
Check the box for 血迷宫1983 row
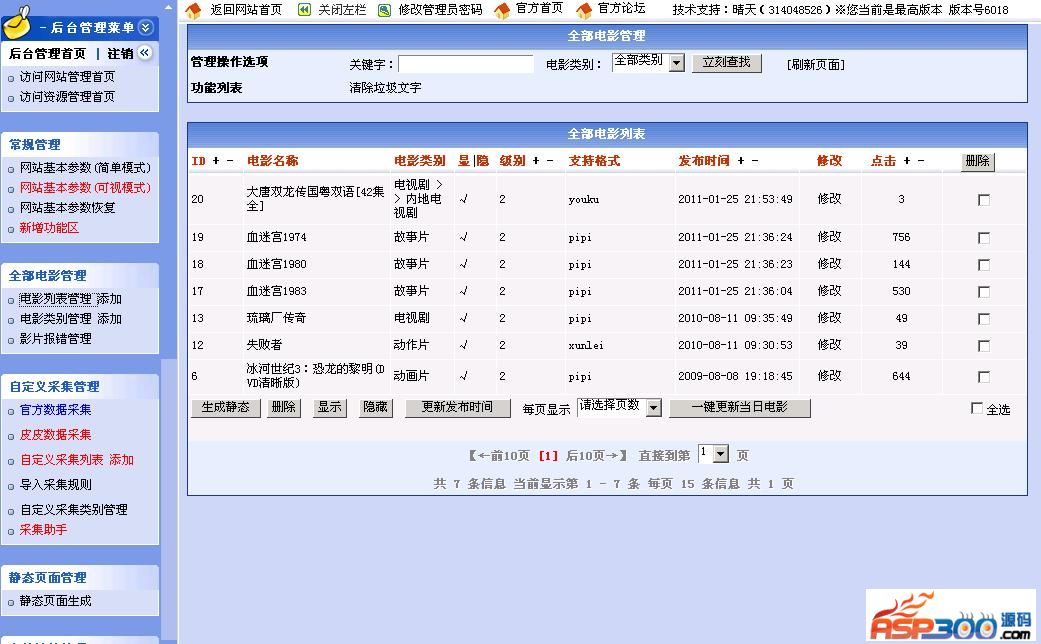point(984,292)
